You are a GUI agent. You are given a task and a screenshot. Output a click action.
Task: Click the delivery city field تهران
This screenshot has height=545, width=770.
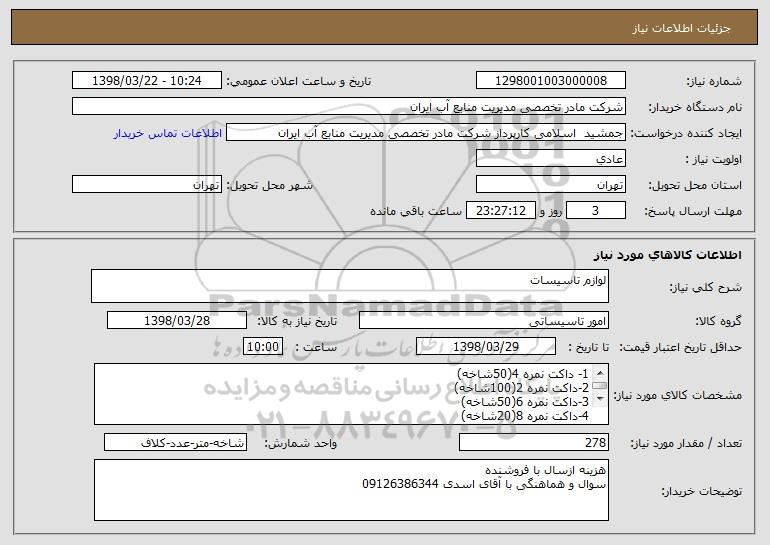[146, 185]
